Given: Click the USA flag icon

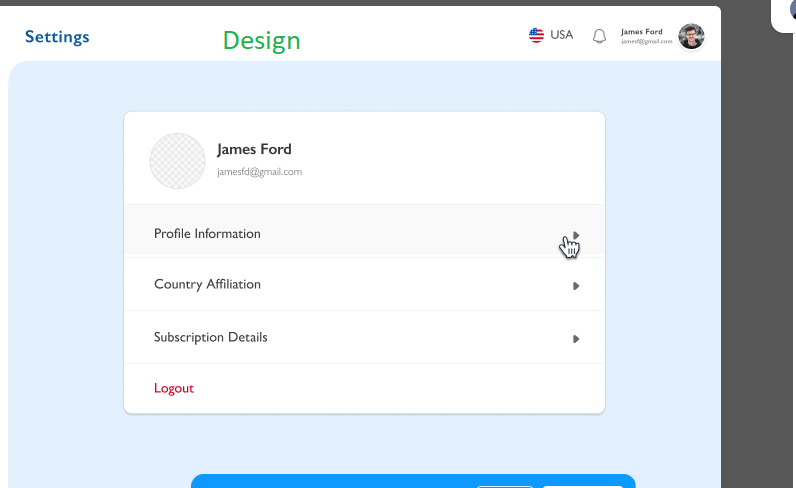Looking at the screenshot, I should [536, 35].
